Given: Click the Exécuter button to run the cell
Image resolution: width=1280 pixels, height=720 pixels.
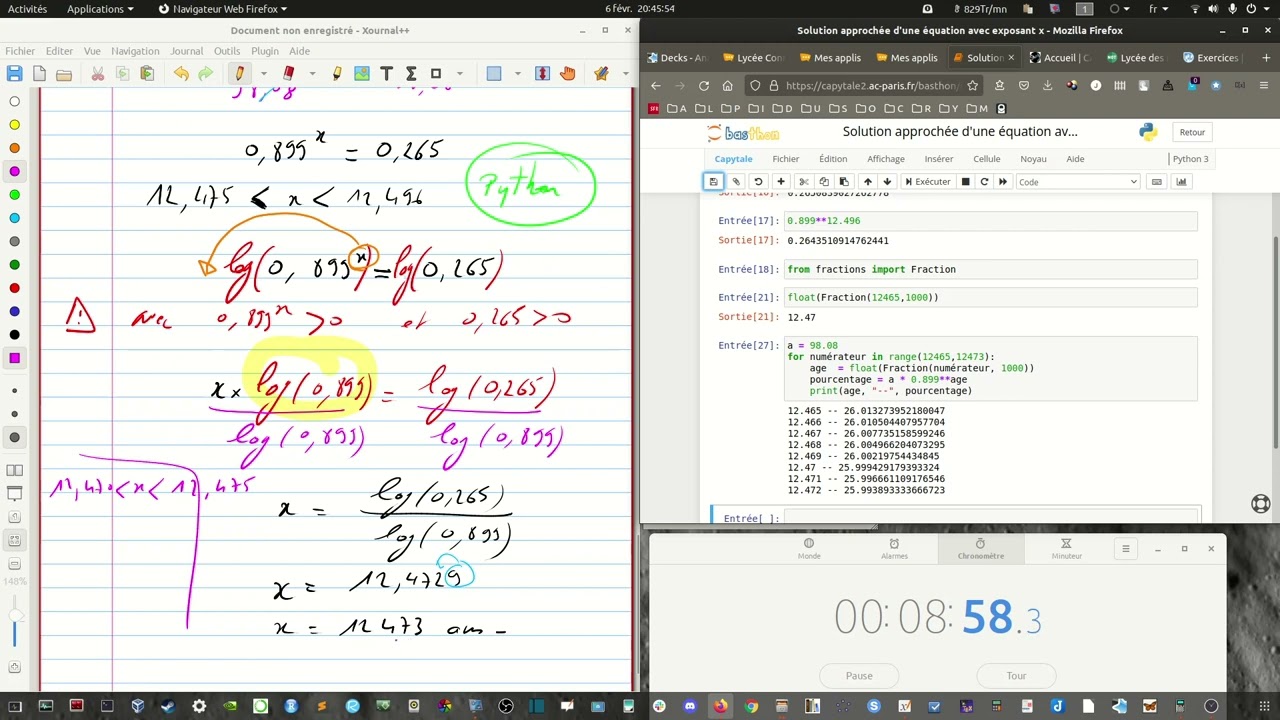Looking at the screenshot, I should pos(927,182).
